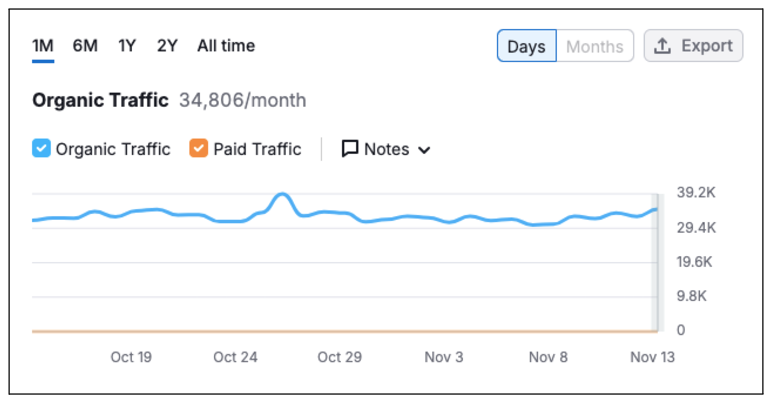Screen dimensions: 769x401
Task: Switch chart granularity to Months
Action: [x=594, y=46]
